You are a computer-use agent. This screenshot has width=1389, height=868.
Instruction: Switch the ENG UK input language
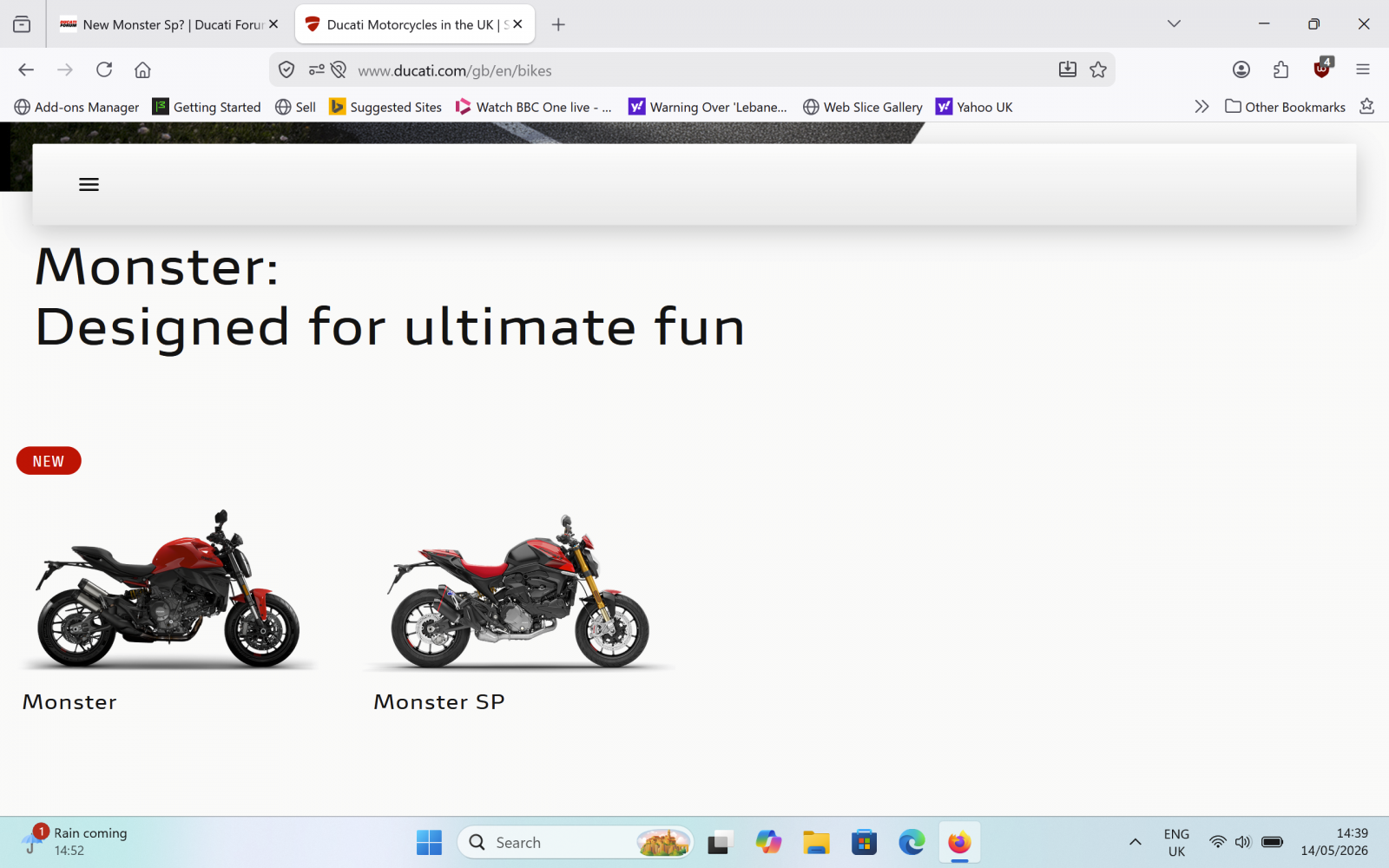(1176, 842)
